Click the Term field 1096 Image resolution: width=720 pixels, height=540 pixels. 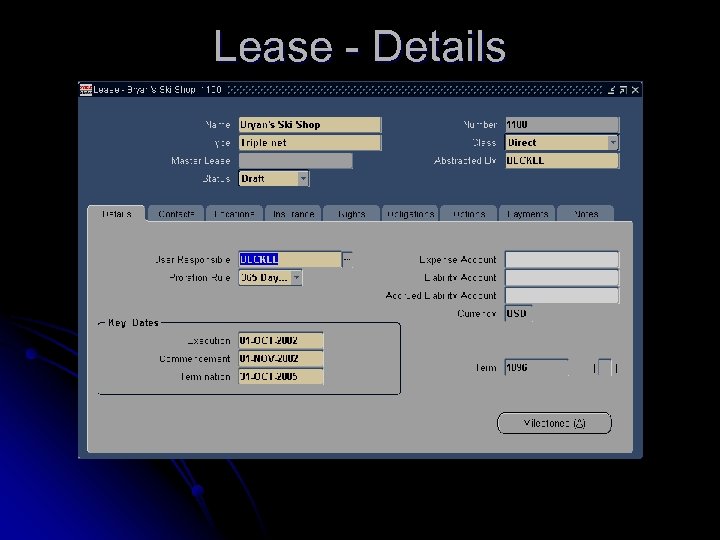[x=536, y=367]
